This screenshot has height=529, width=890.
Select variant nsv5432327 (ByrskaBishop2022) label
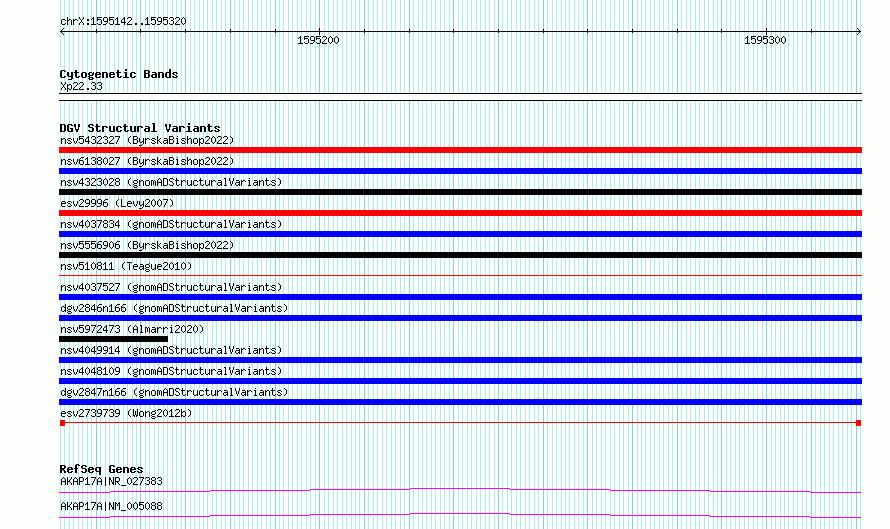147,140
